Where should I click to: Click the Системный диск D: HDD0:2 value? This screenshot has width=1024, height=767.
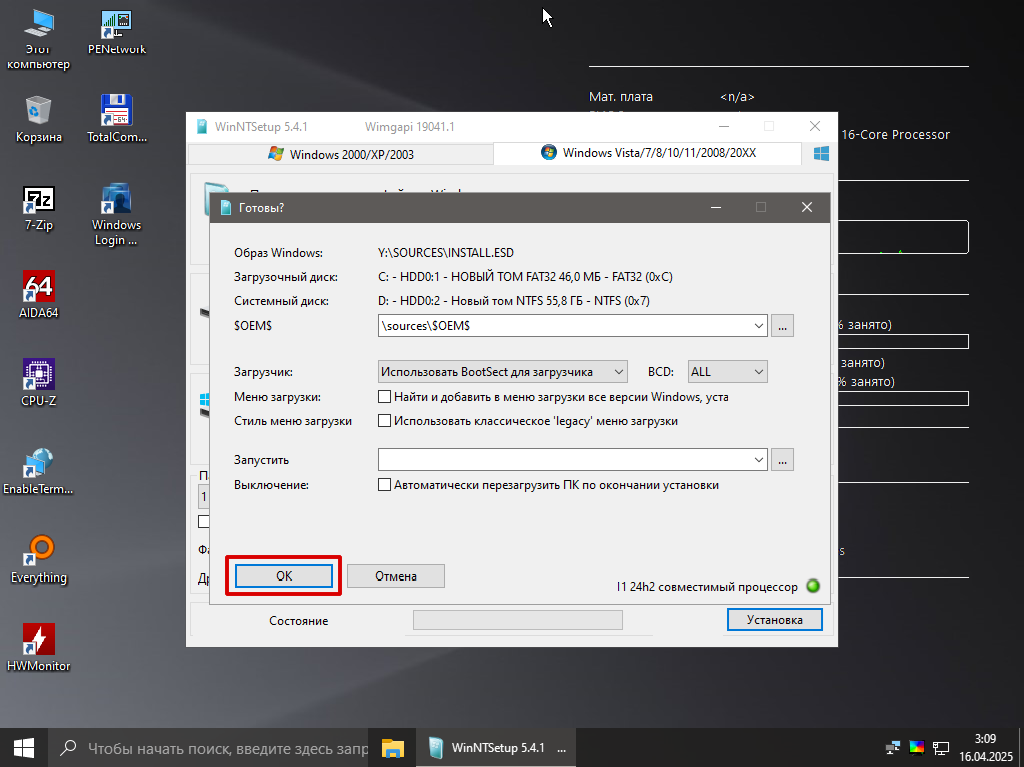[x=513, y=301]
